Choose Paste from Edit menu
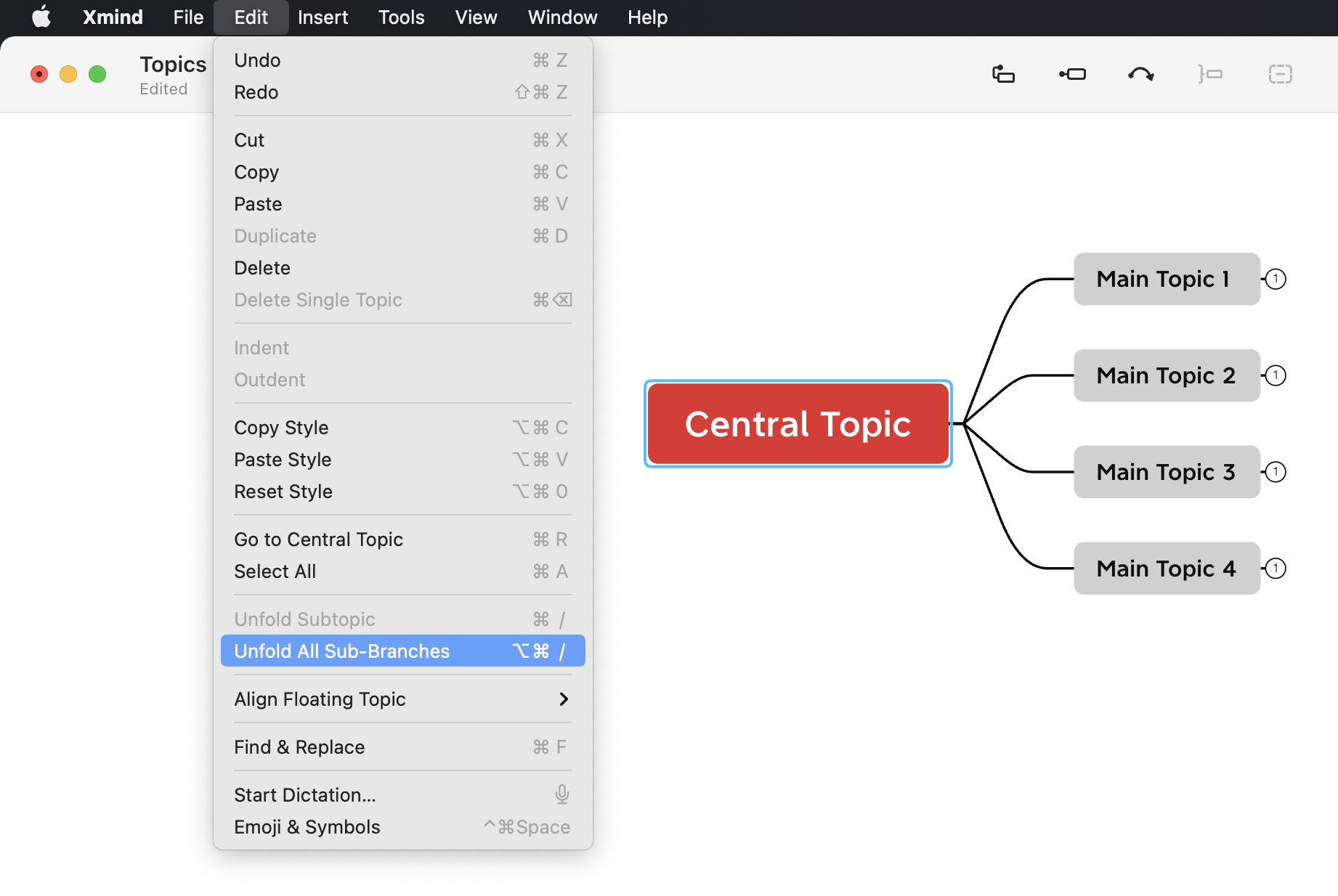1338x896 pixels. point(402,204)
